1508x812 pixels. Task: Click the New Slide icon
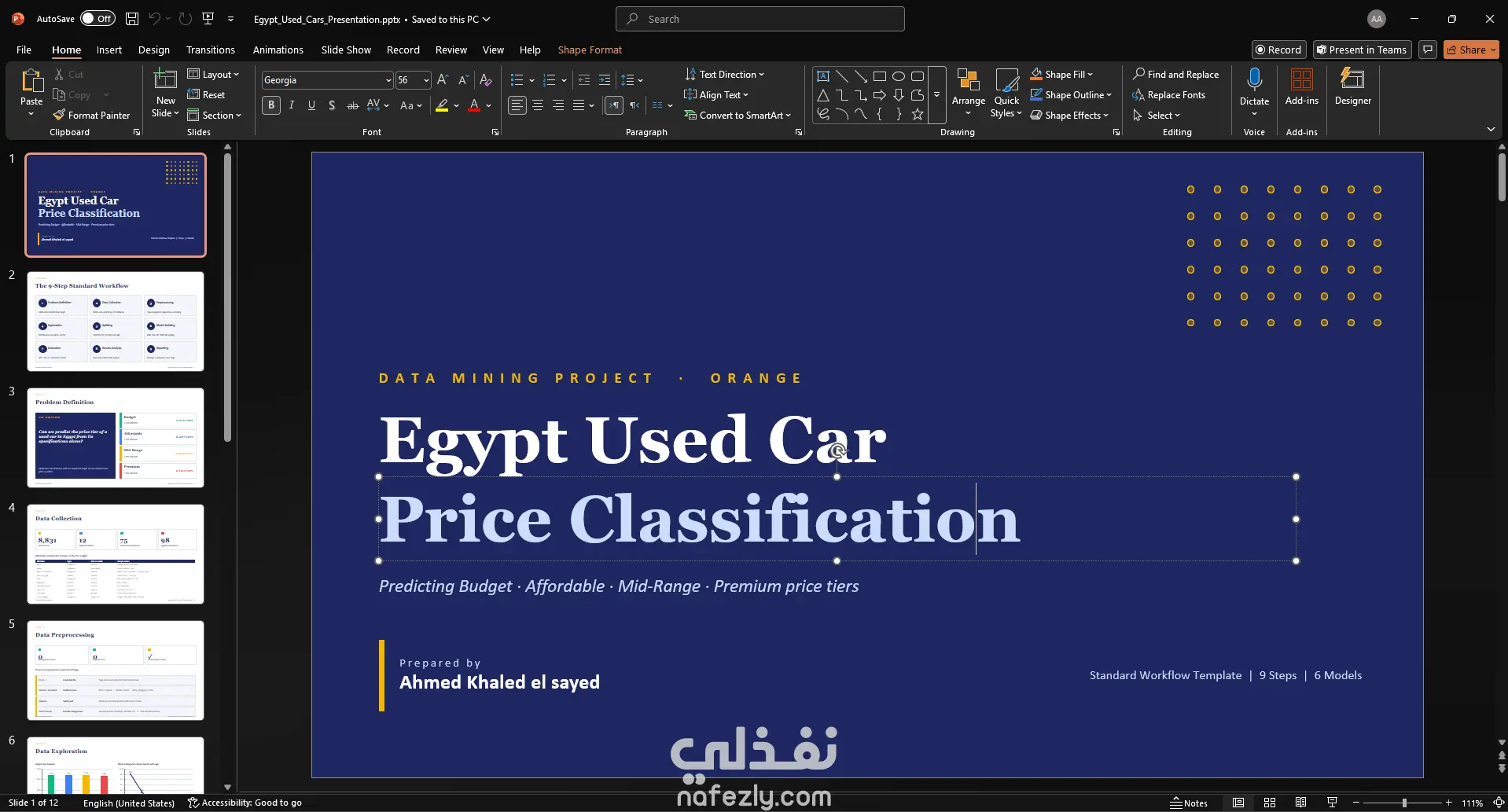(x=165, y=79)
